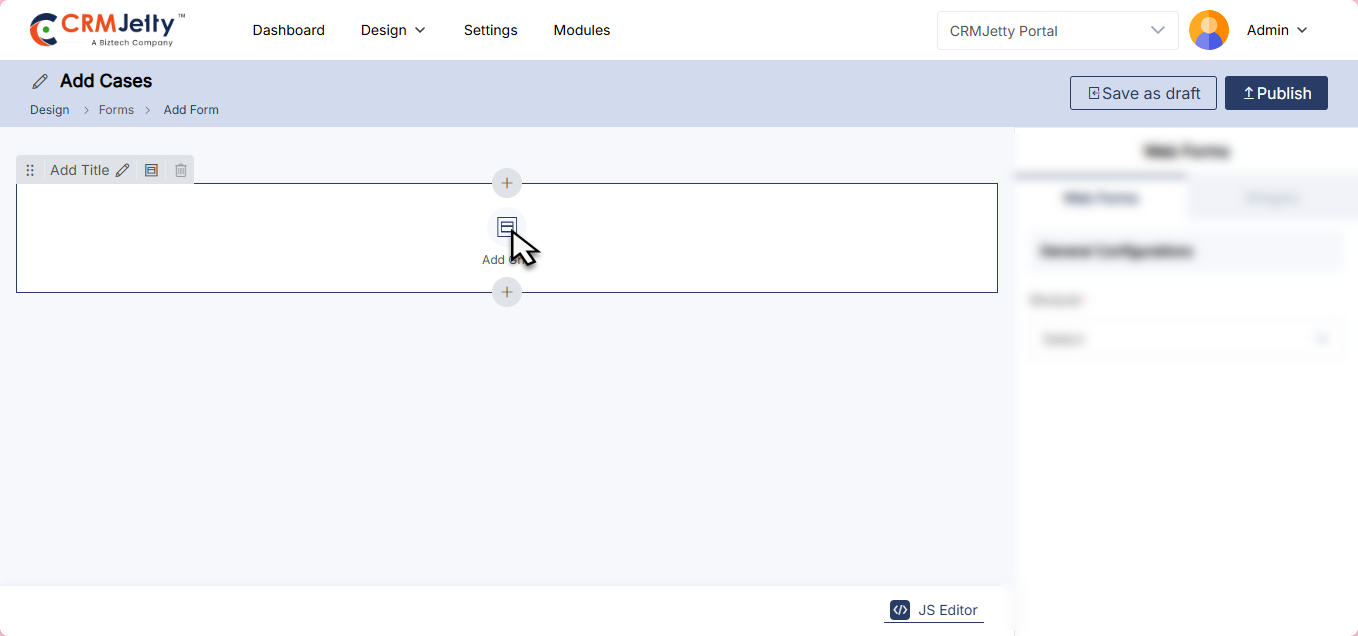The image size is (1358, 636).
Task: Open the Modules menu item
Action: pyautogui.click(x=581, y=30)
